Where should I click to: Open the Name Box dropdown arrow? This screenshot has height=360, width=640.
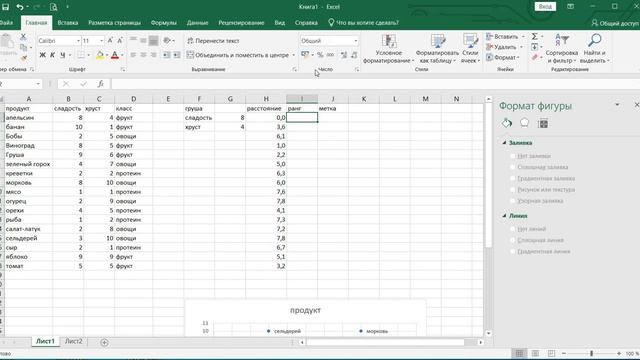38,84
